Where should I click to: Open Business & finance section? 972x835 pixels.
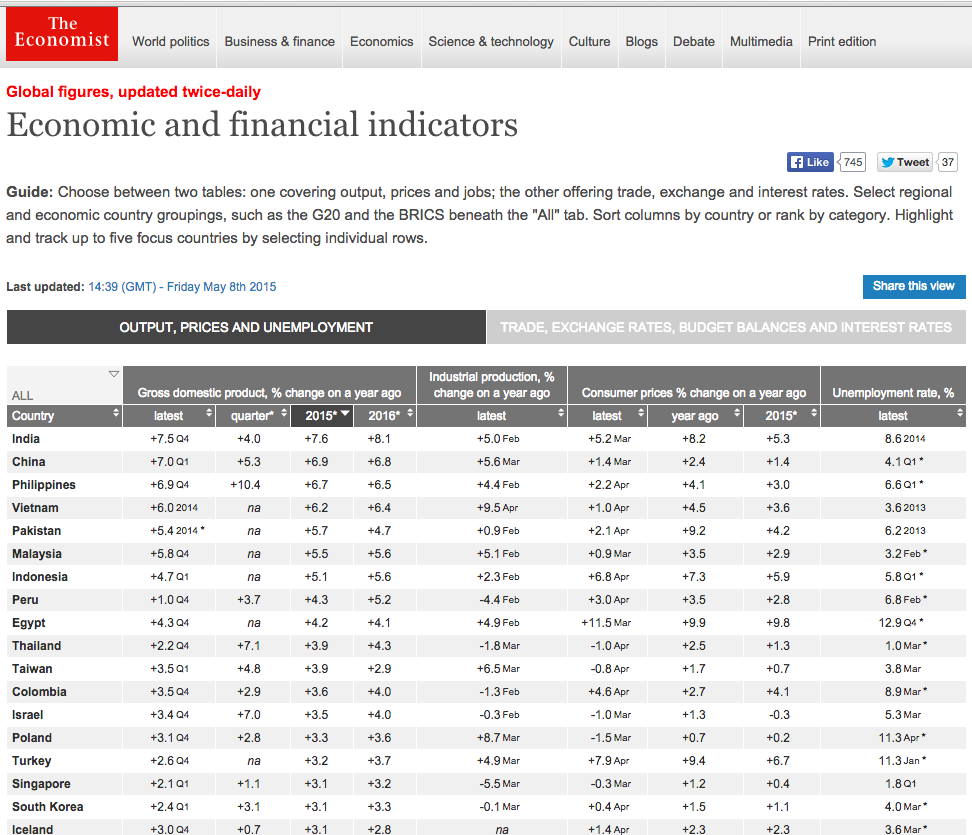point(280,42)
